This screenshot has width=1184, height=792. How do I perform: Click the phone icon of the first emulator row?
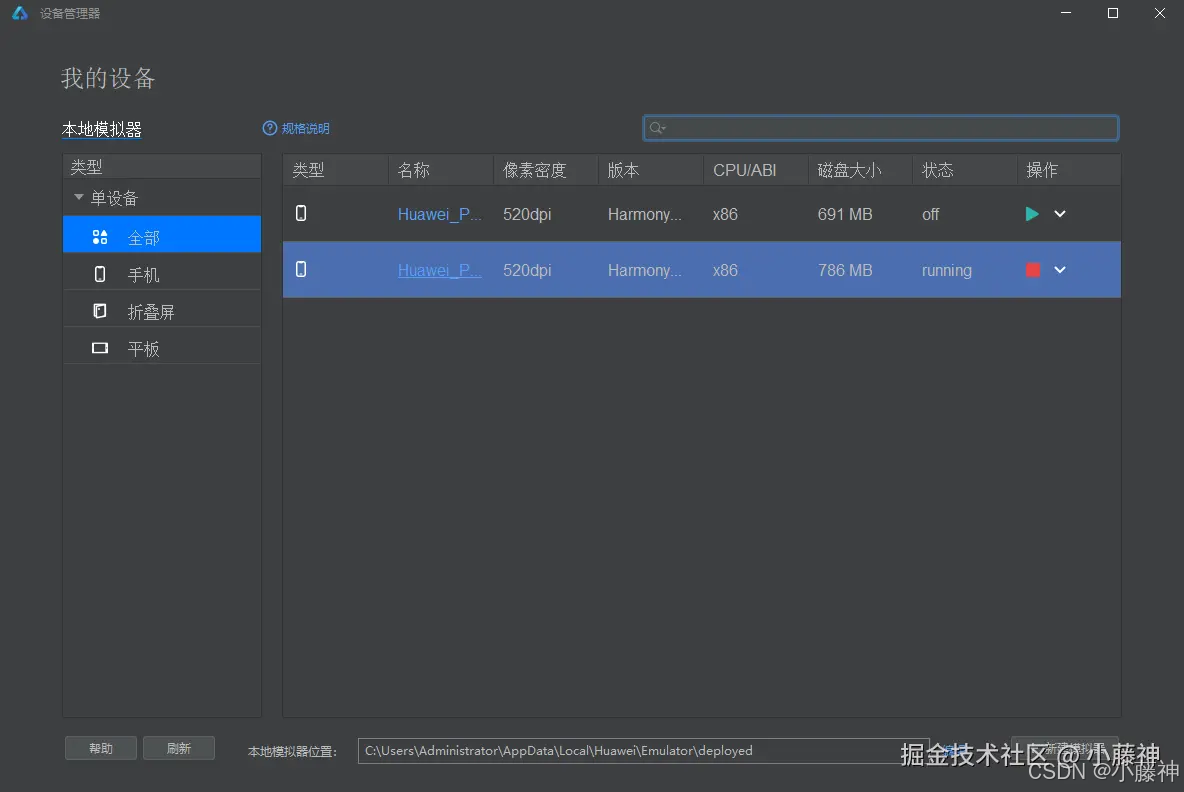[301, 214]
